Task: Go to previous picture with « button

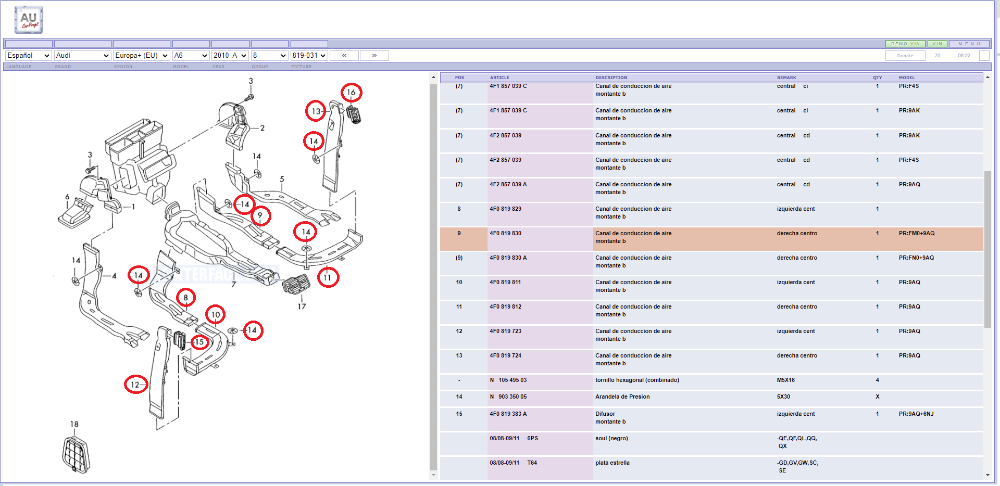Action: (344, 55)
